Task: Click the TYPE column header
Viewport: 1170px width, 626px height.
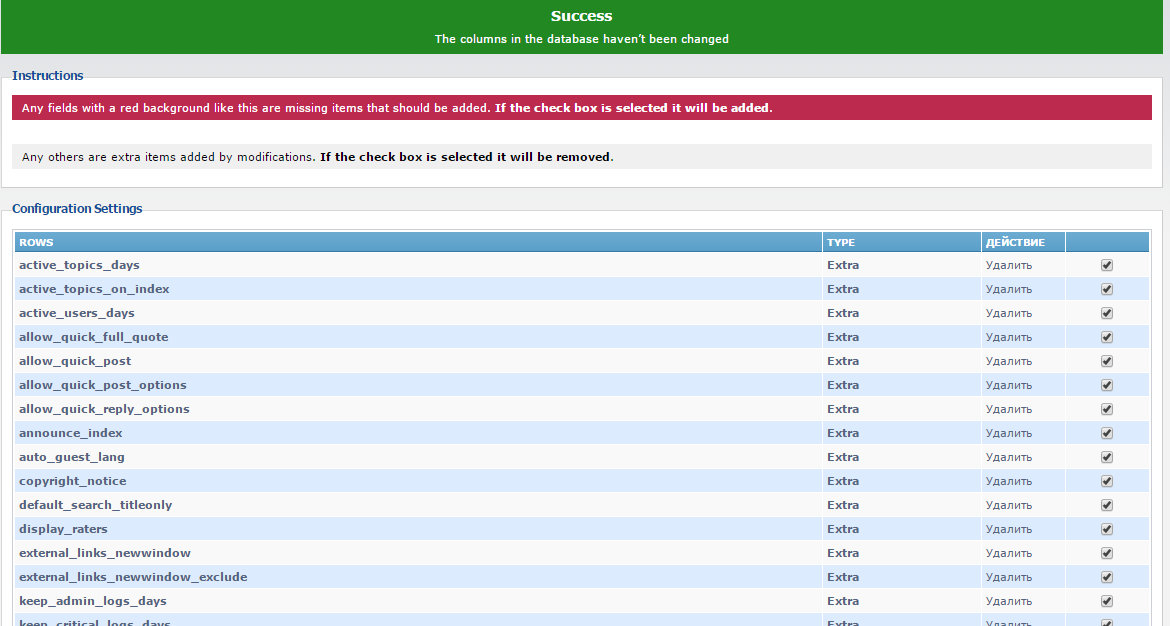Action: [841, 242]
